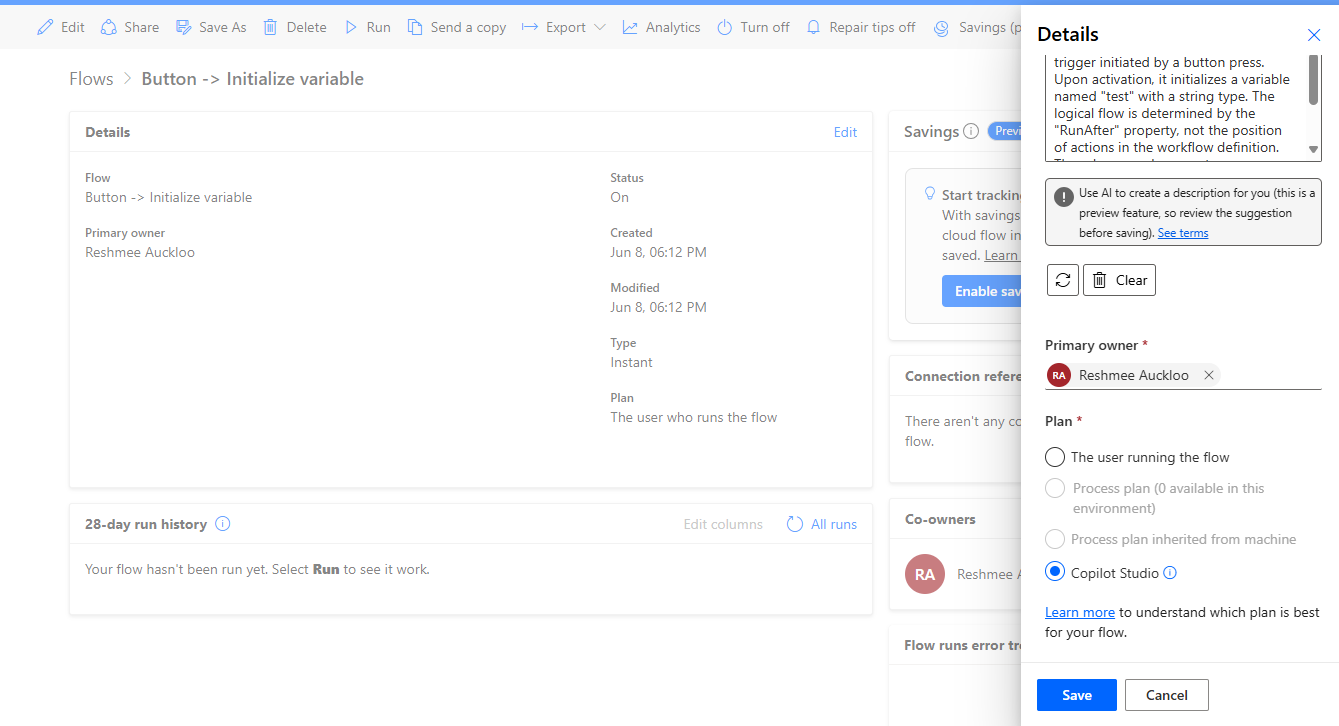Viewport: 1339px width, 726px height.
Task: Show the 28-day run history info tooltip
Action: pyautogui.click(x=222, y=523)
